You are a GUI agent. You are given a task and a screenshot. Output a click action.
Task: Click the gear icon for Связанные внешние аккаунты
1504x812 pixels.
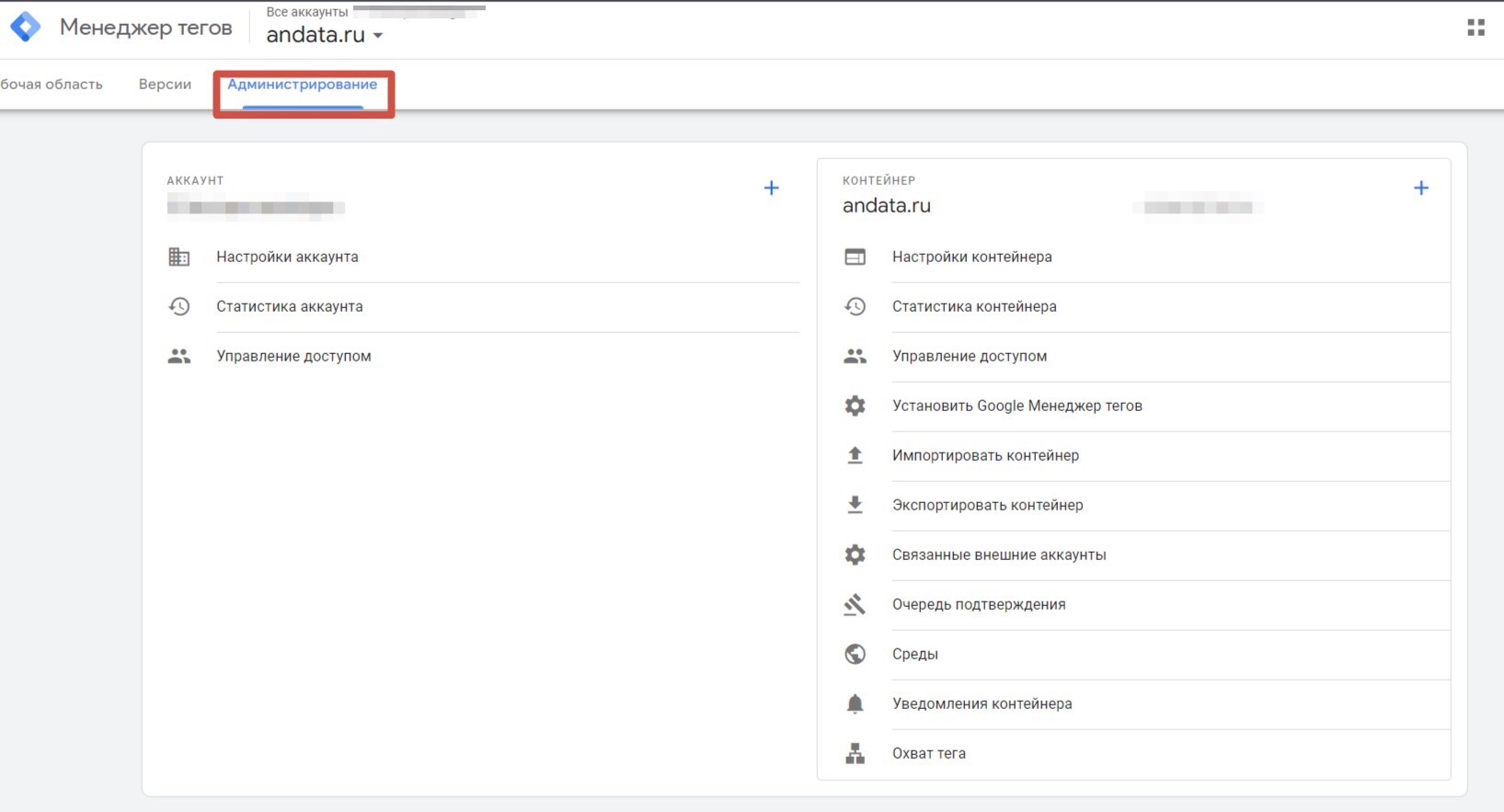click(x=855, y=555)
